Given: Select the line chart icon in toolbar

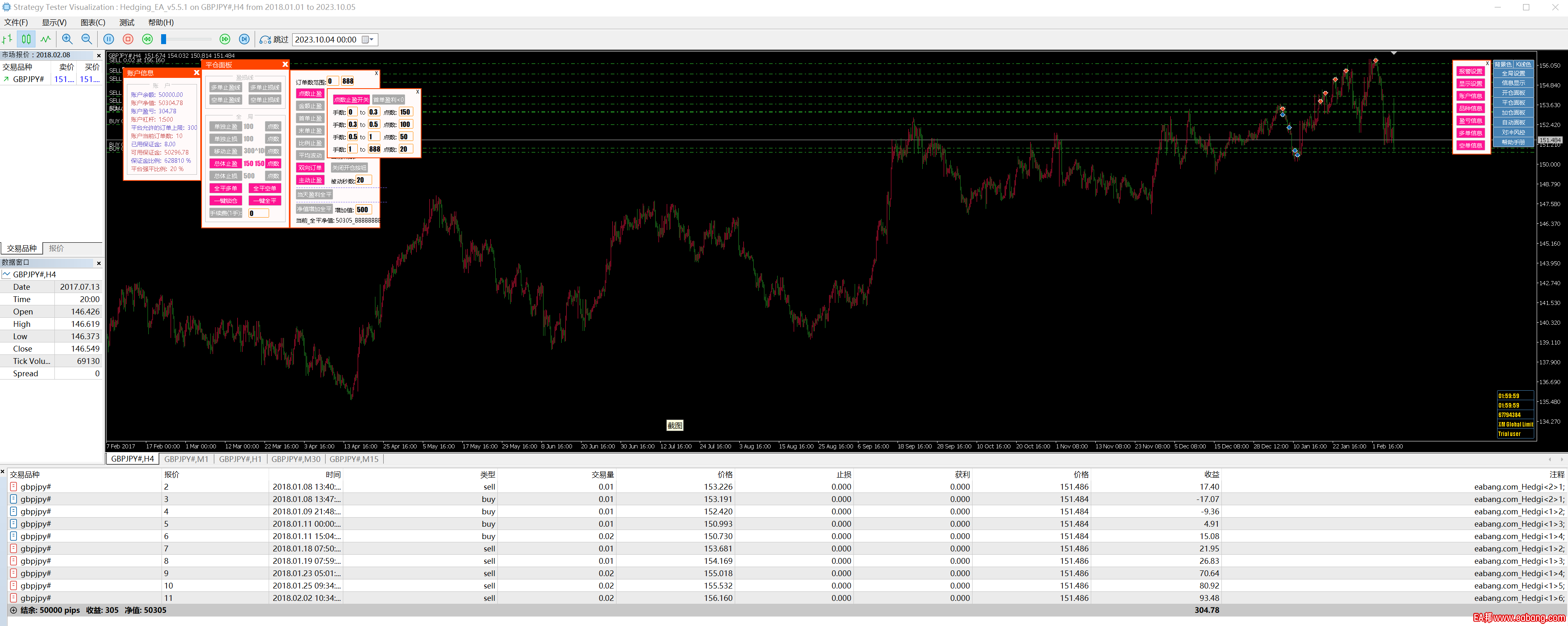Looking at the screenshot, I should tap(46, 39).
